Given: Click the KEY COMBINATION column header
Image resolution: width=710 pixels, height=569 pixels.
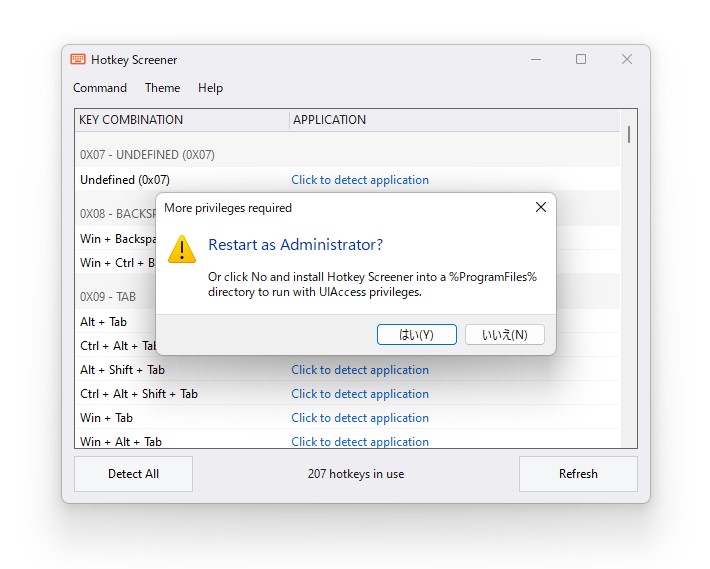Looking at the screenshot, I should pyautogui.click(x=131, y=120).
